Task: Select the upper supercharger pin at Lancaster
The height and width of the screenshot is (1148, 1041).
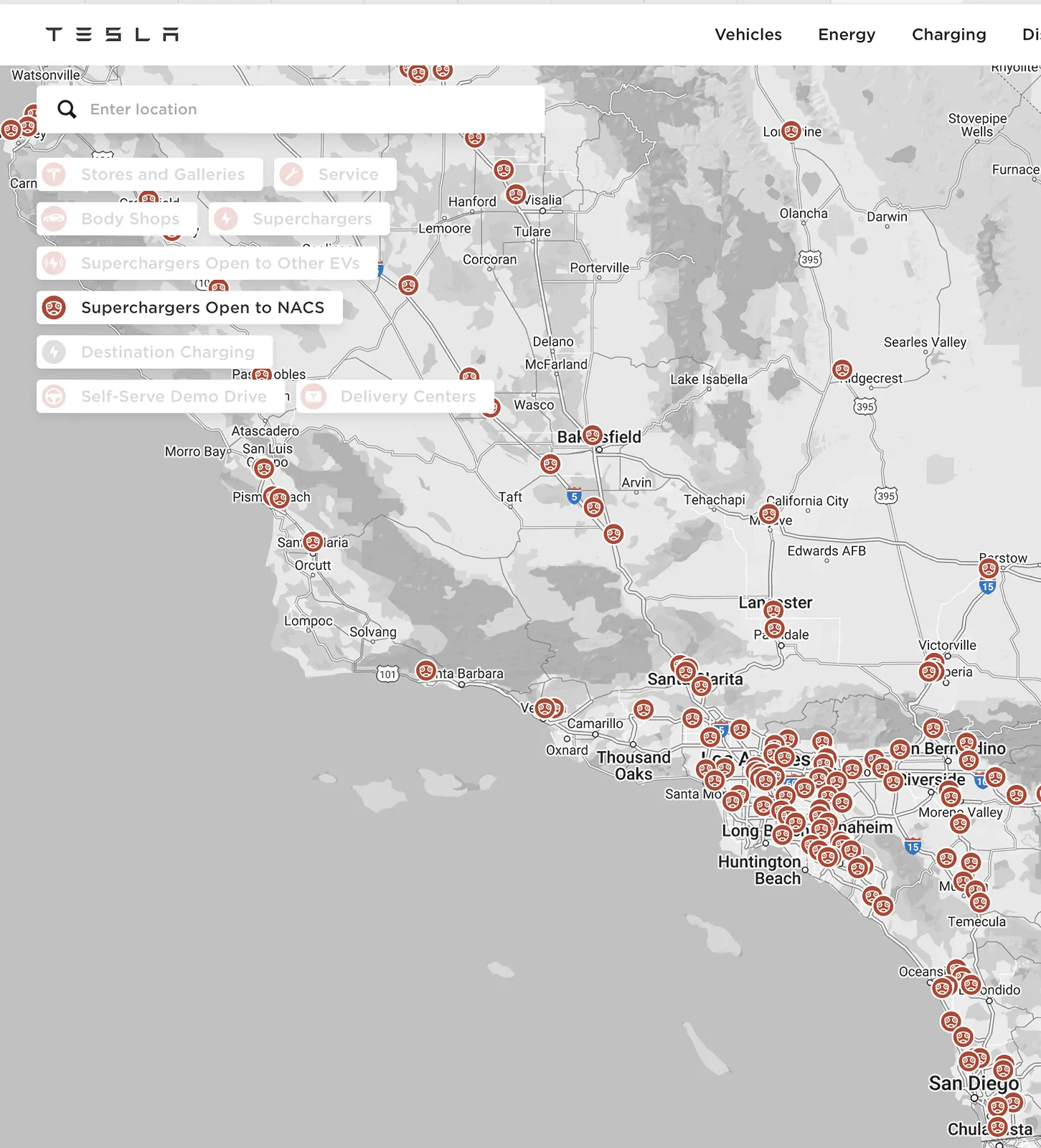Action: [773, 611]
